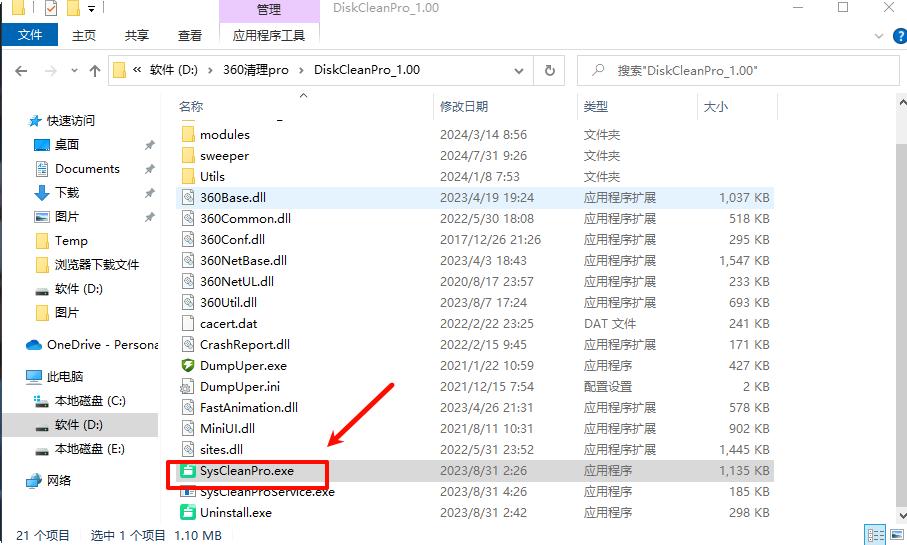Switch to the 查看 ribbon tab

tap(190, 35)
